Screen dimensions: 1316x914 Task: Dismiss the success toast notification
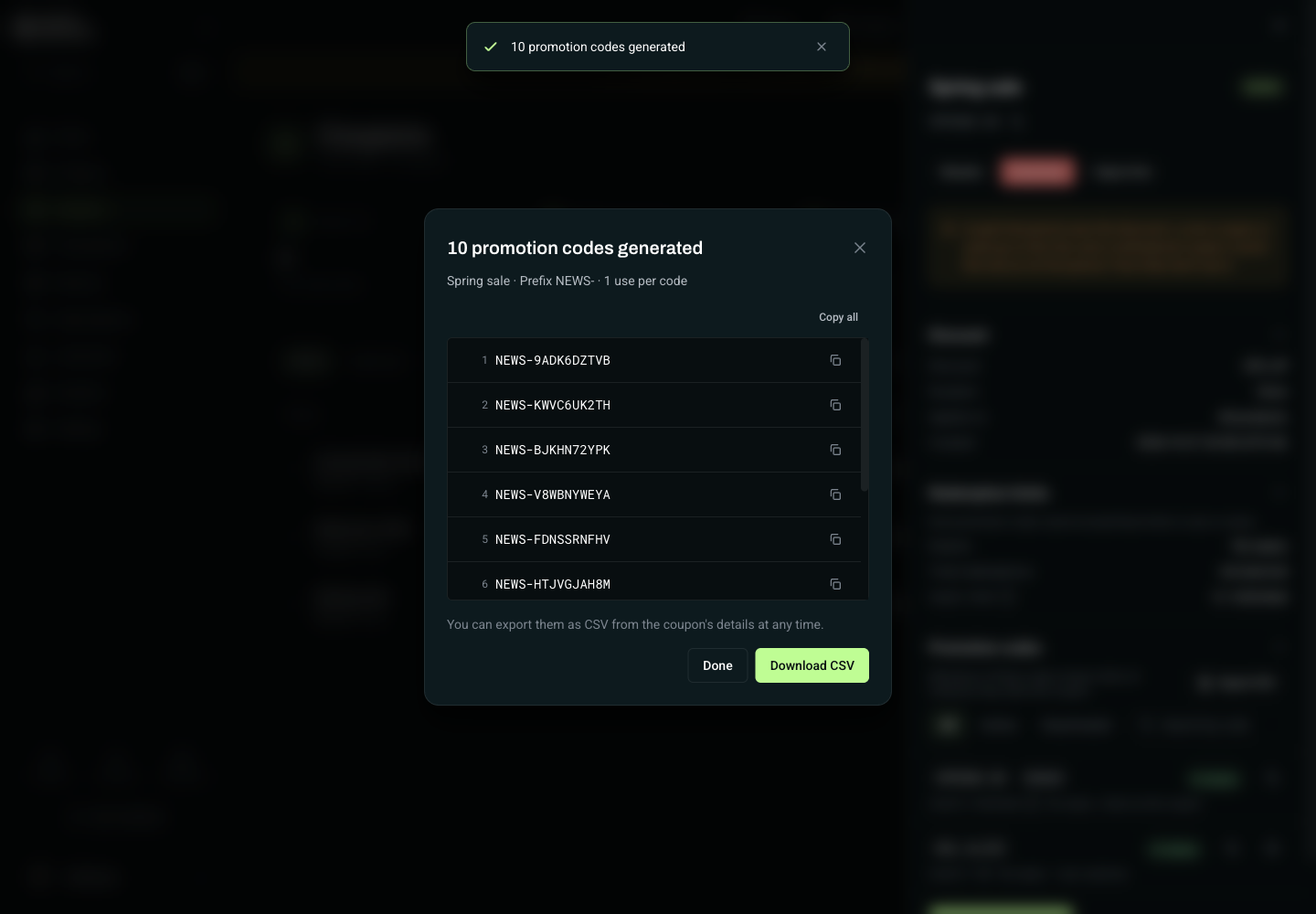822,47
